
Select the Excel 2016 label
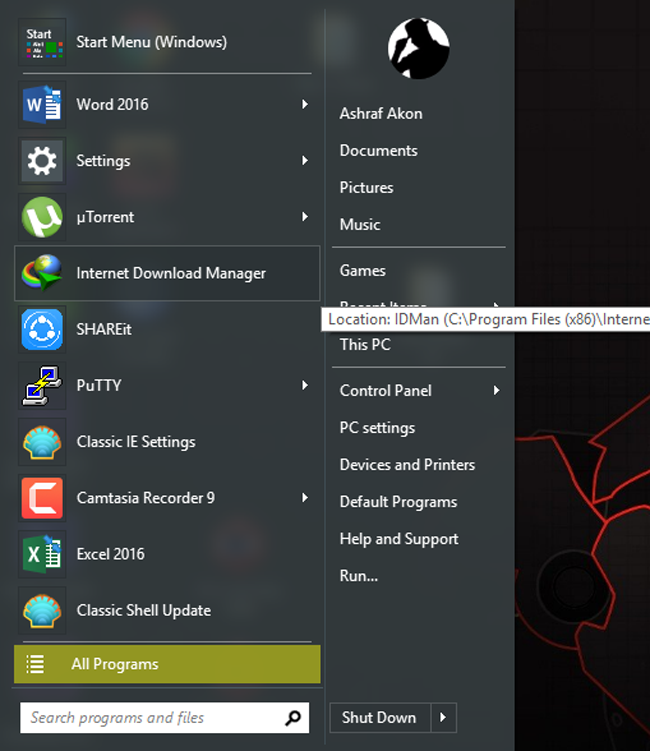pos(111,554)
